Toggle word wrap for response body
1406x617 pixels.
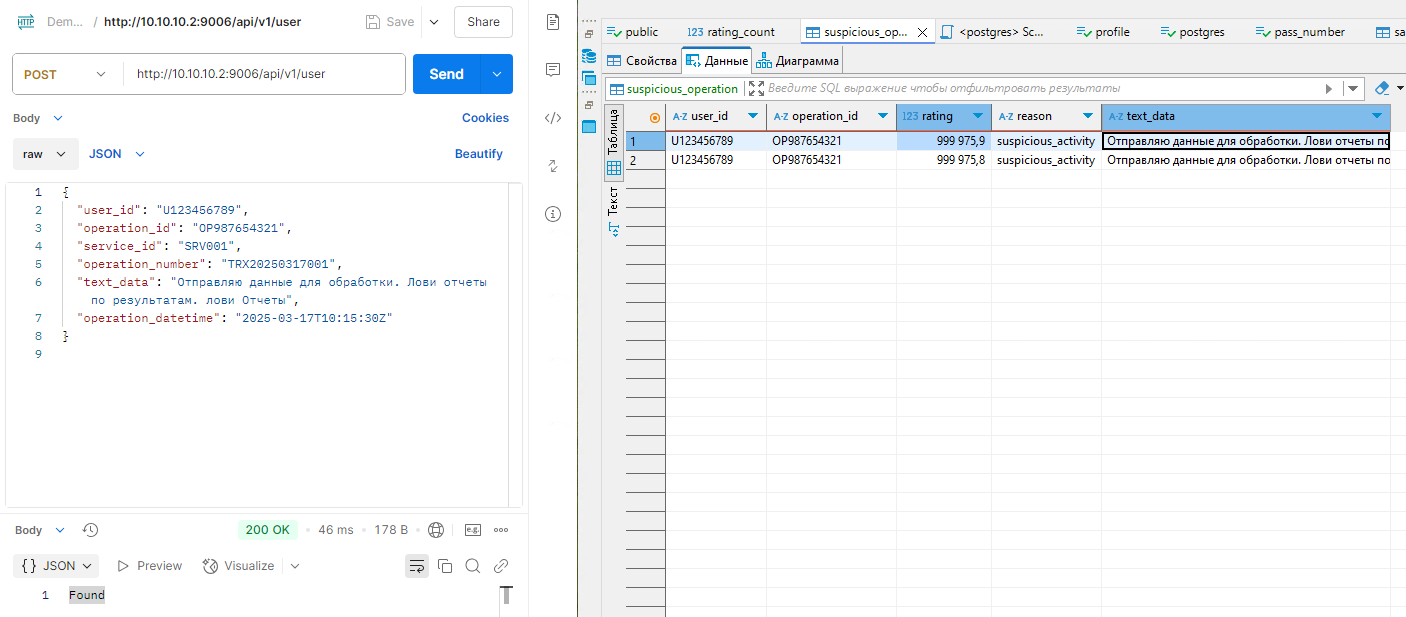click(x=417, y=566)
